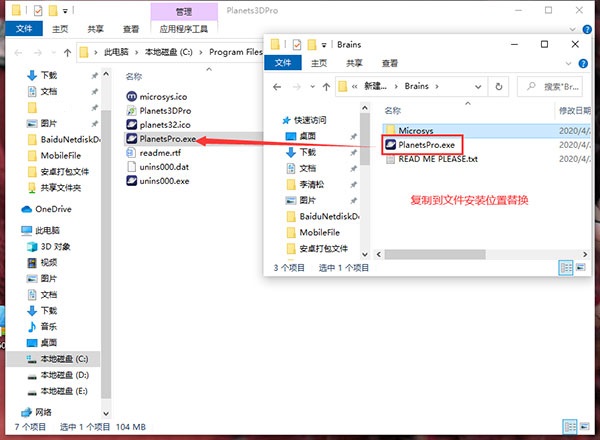Viewport: 600px width, 440px height.
Task: Select readme.rtf file
Action: (154, 153)
